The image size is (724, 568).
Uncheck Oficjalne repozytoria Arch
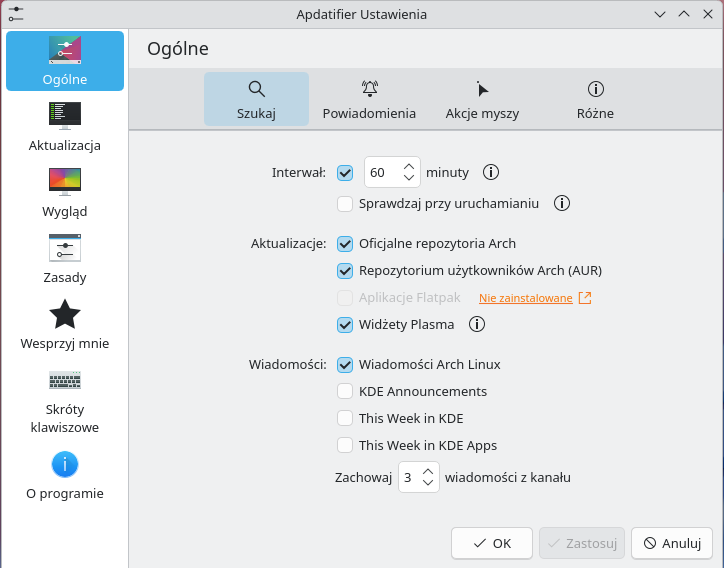(345, 244)
